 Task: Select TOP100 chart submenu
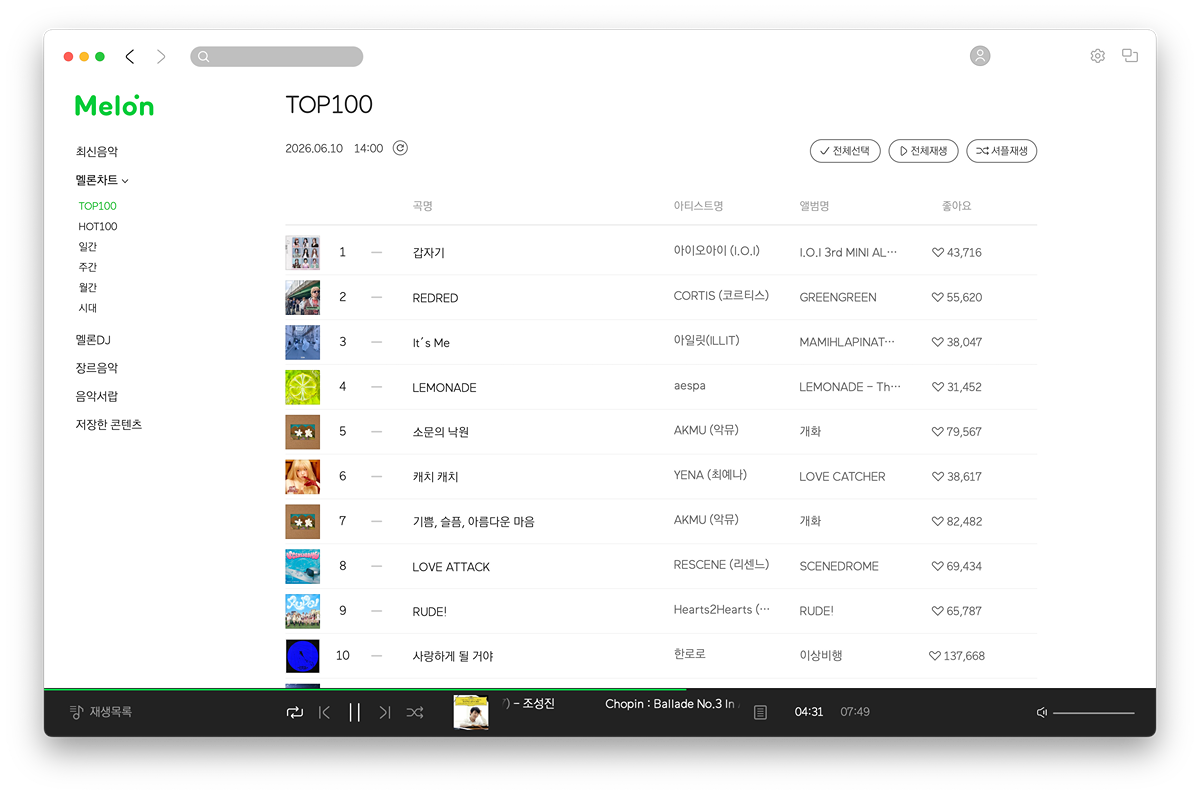[x=98, y=206]
